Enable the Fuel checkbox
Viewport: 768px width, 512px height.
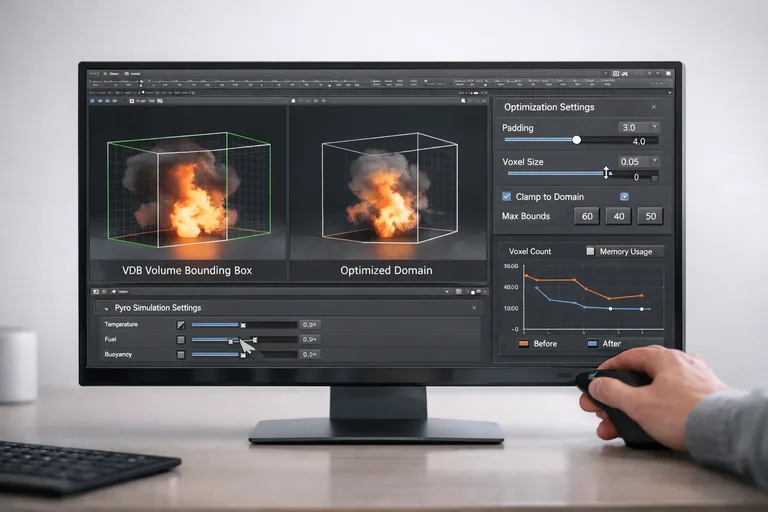pyautogui.click(x=181, y=340)
